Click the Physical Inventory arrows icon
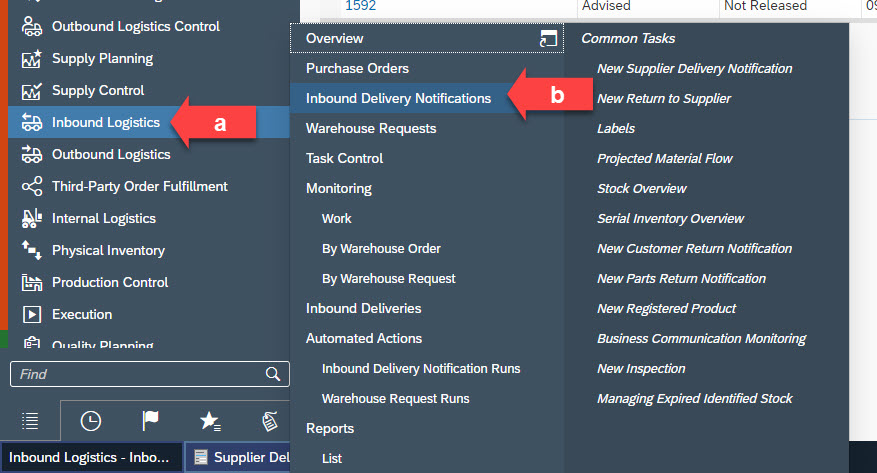The image size is (877, 473). 31,250
